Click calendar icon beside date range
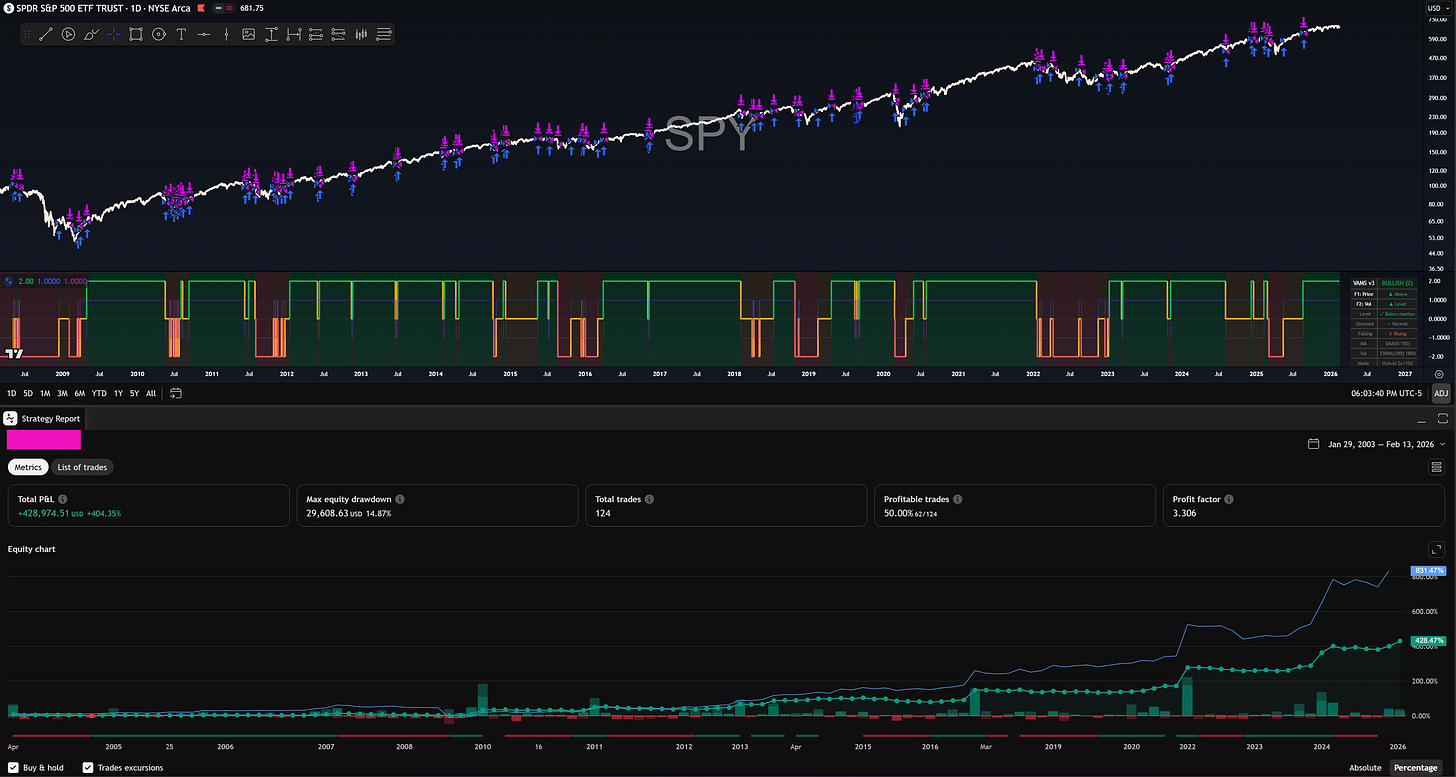1456x777 pixels. click(1314, 444)
